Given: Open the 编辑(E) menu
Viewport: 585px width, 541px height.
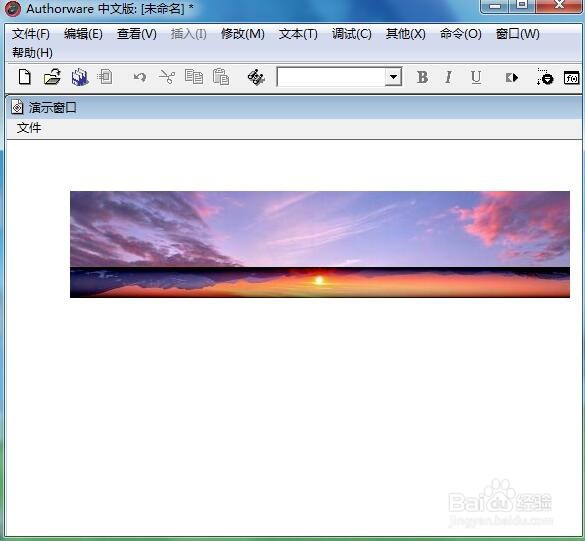Looking at the screenshot, I should pyautogui.click(x=83, y=34).
